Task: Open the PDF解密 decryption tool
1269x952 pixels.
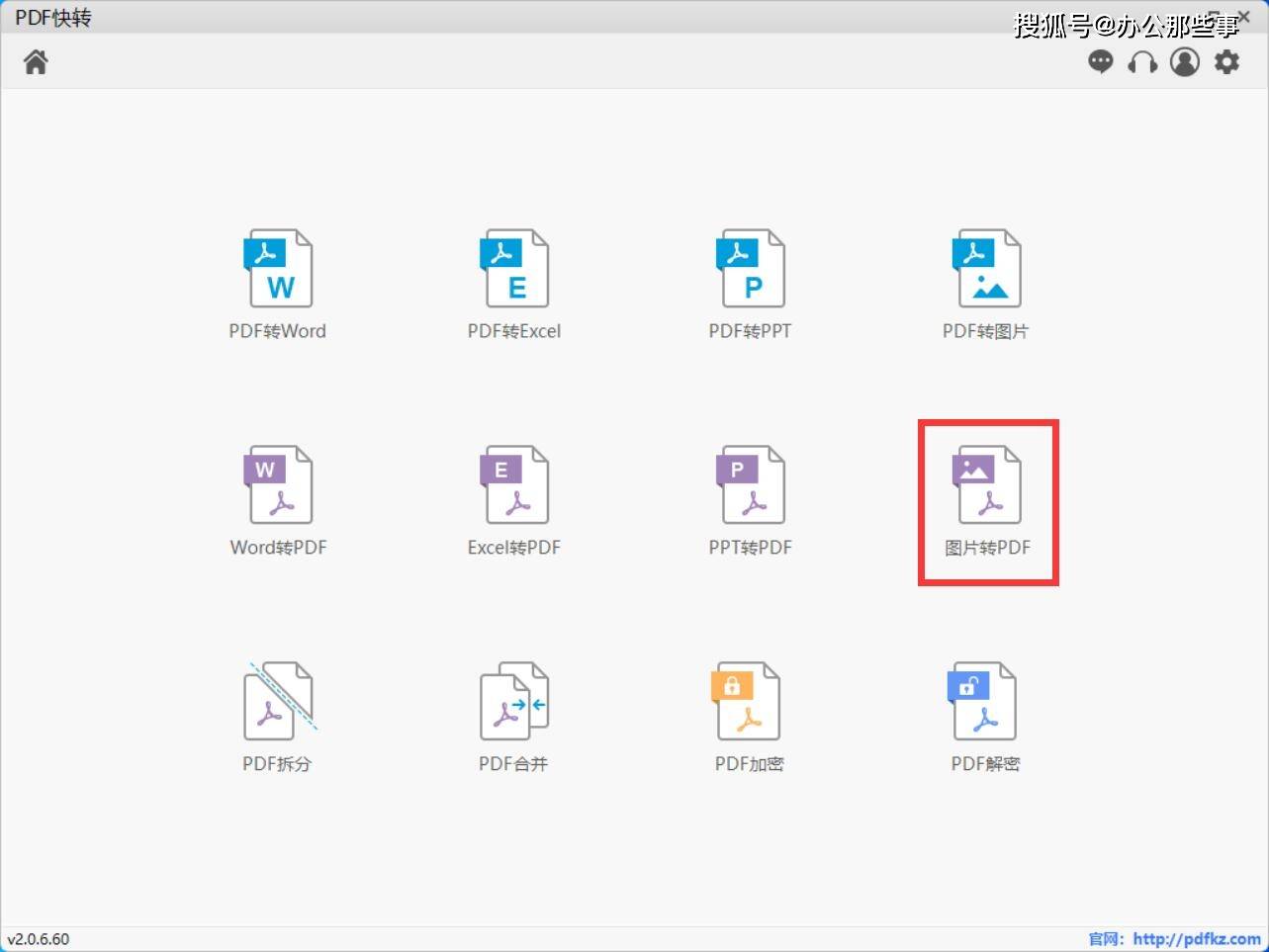Action: click(x=985, y=719)
